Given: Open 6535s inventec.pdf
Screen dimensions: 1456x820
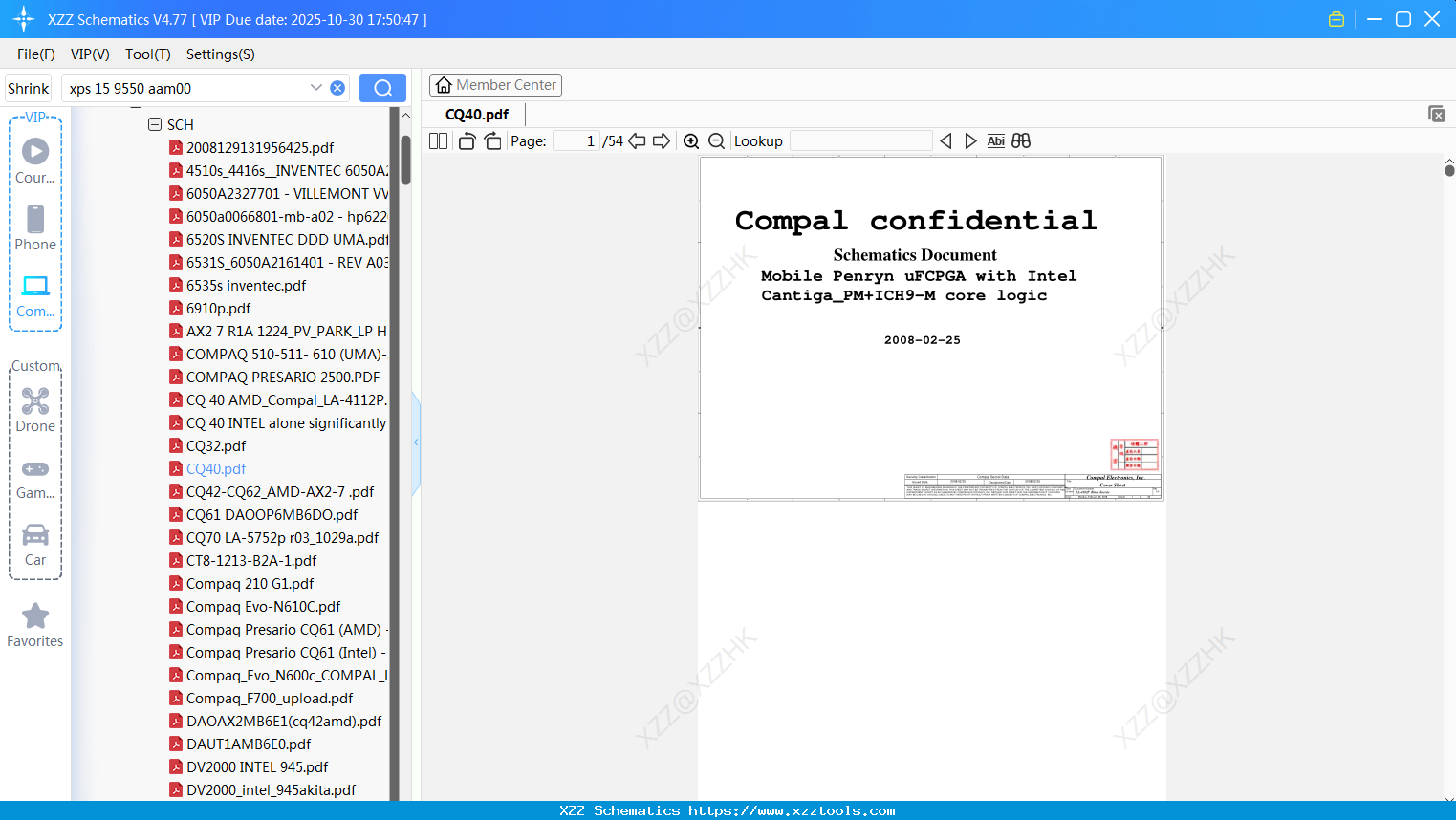Looking at the screenshot, I should [x=246, y=286].
